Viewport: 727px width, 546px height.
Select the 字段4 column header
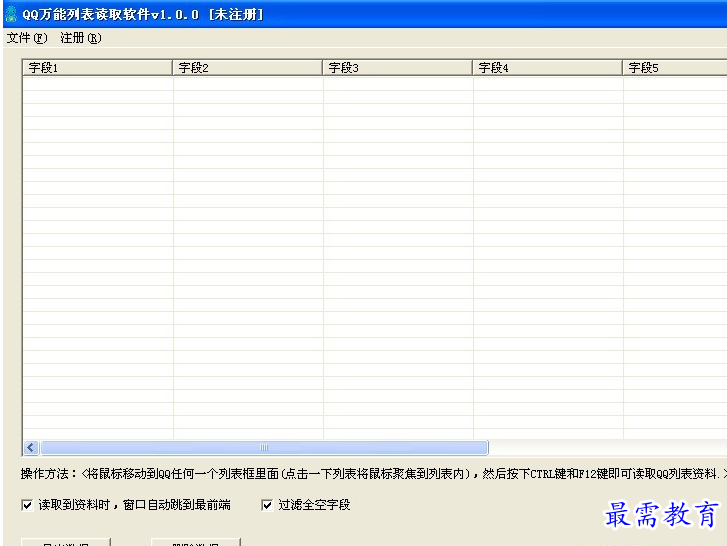pos(547,68)
